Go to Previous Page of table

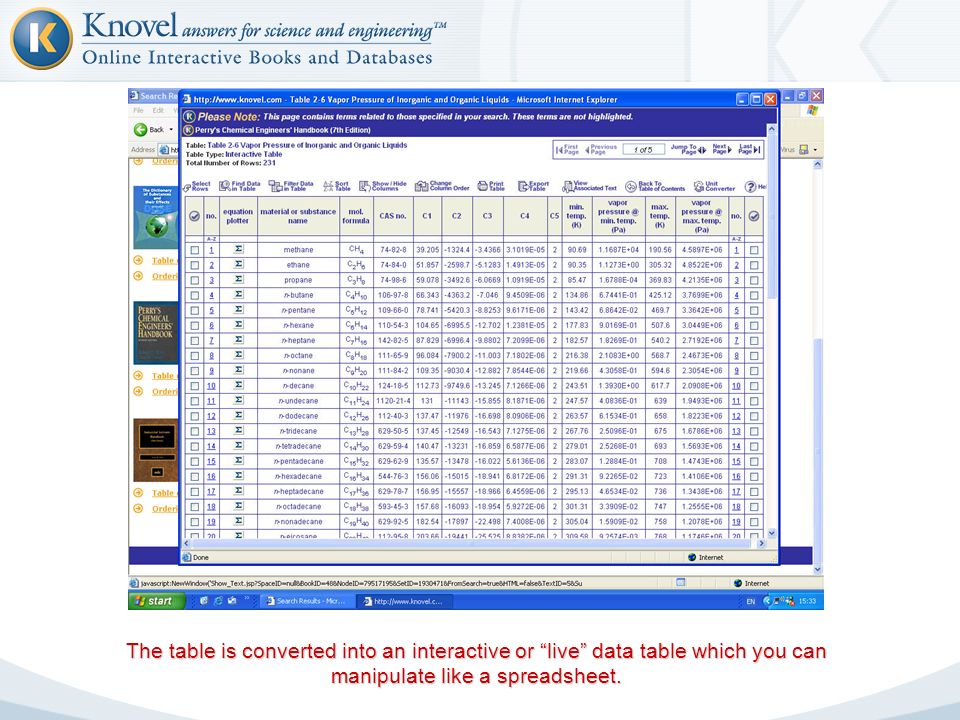coord(601,149)
